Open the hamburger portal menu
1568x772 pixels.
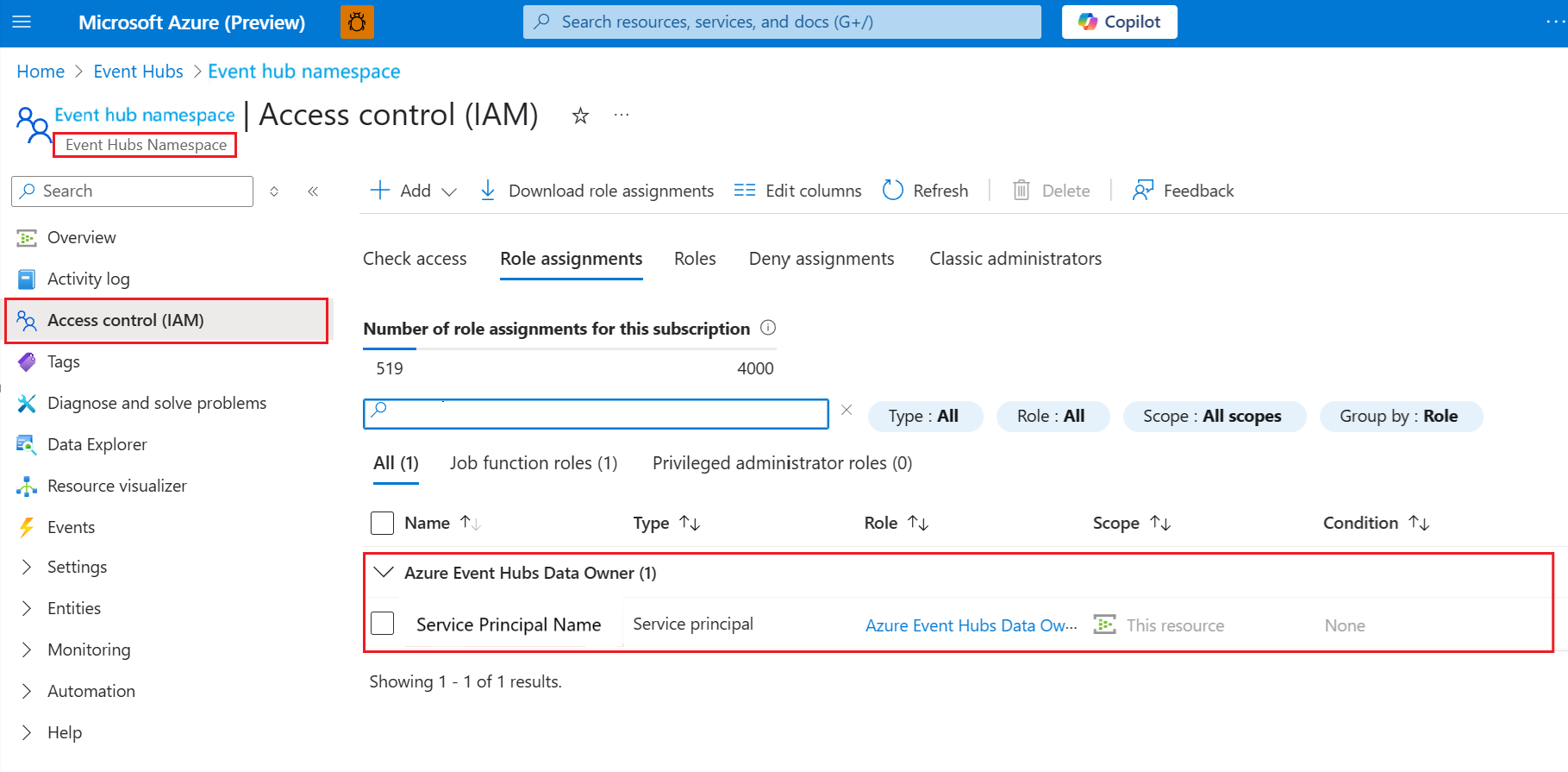(22, 22)
